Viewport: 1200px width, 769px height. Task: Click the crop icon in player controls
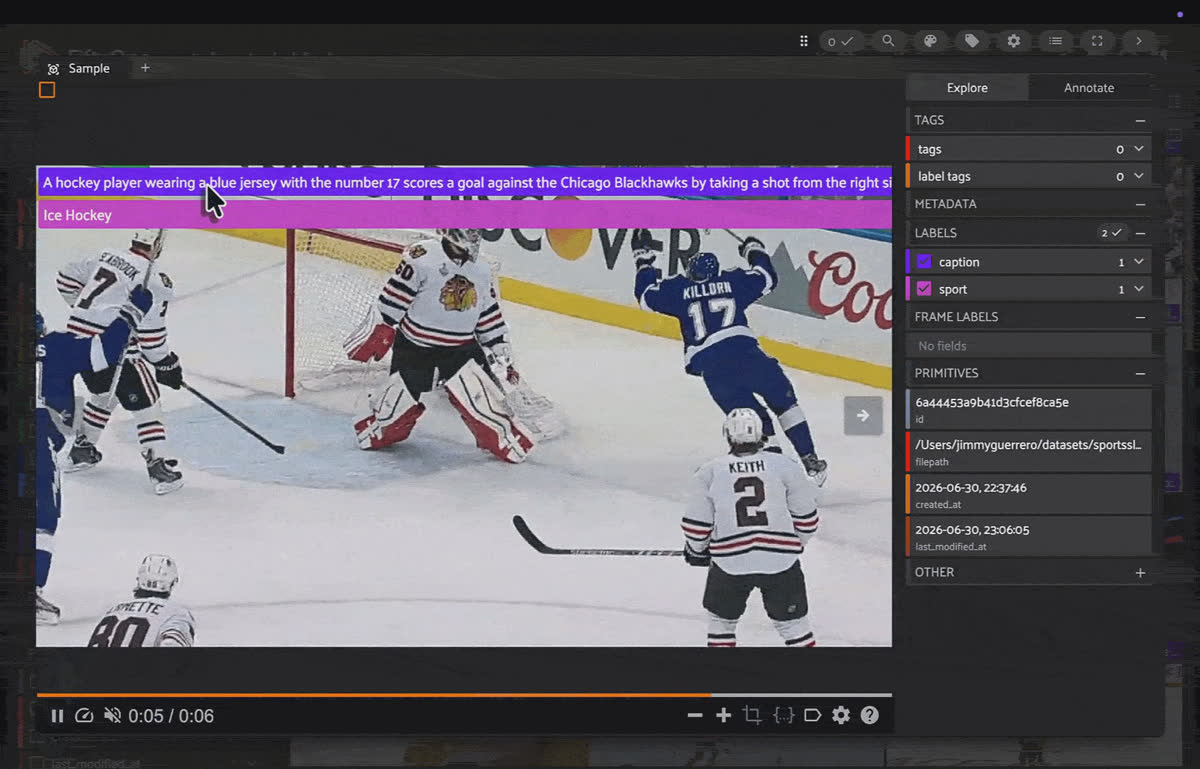752,716
